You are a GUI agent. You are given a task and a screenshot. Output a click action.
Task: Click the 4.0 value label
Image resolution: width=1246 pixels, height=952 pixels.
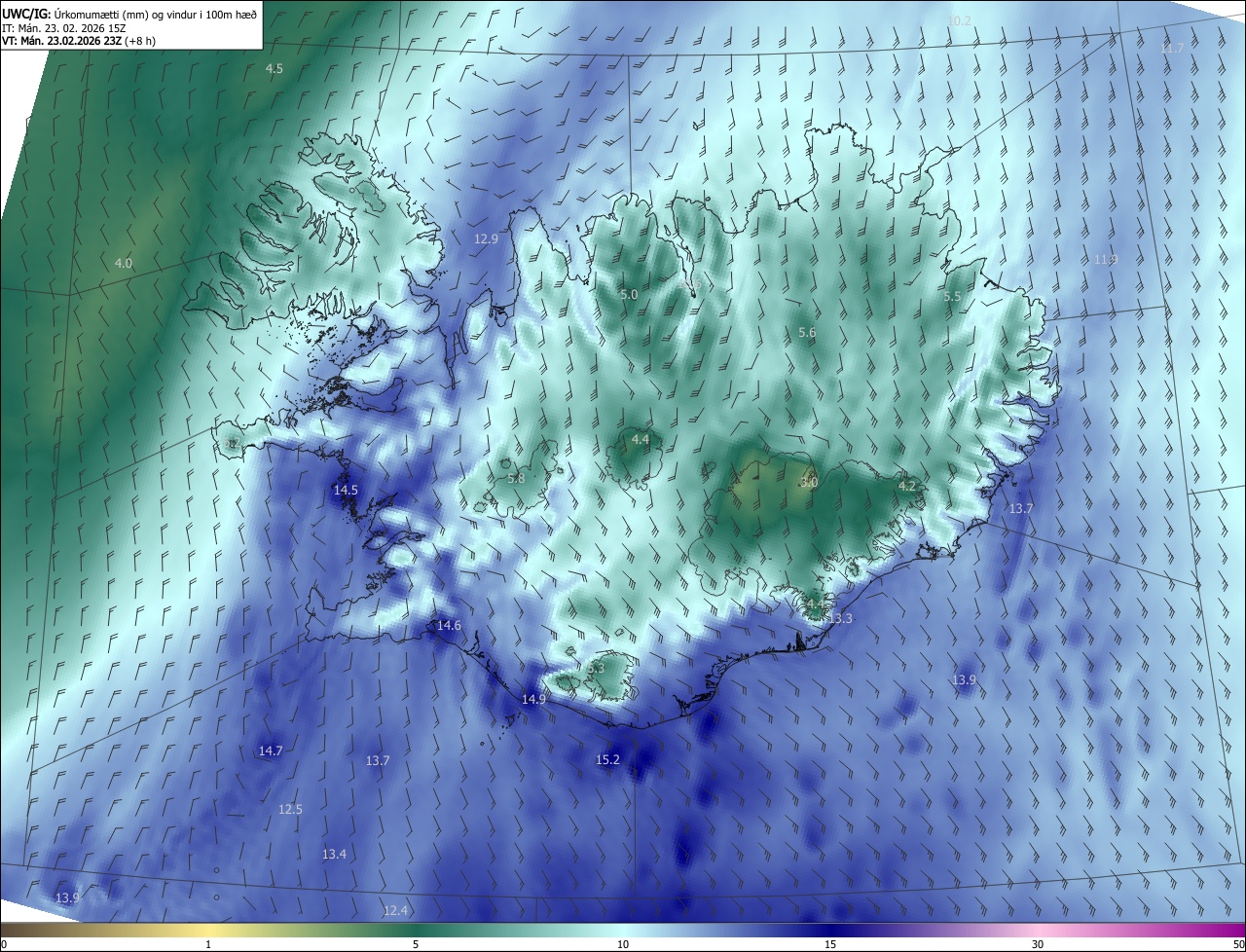124,263
